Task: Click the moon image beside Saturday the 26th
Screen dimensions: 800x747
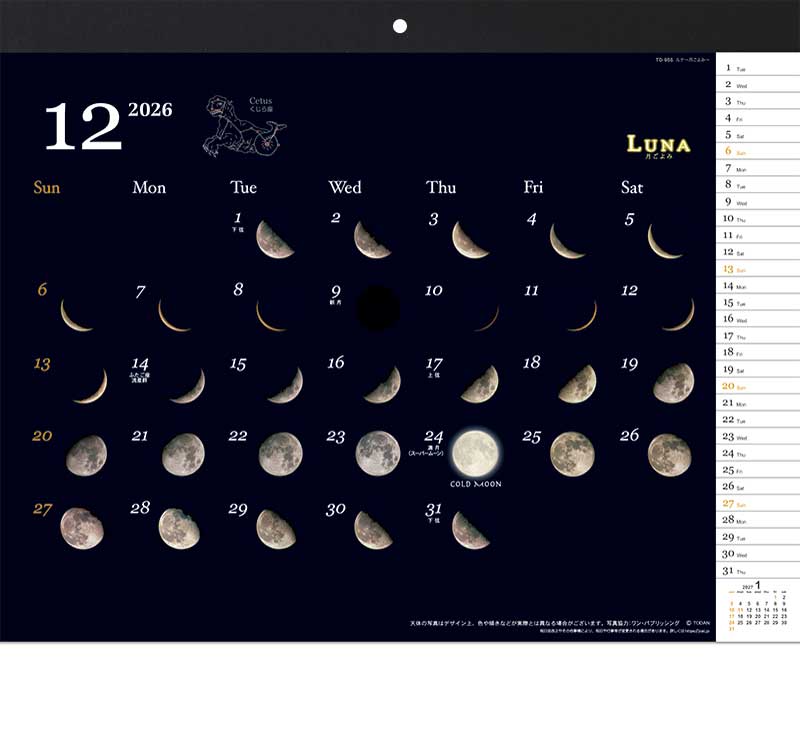Action: click(x=670, y=455)
